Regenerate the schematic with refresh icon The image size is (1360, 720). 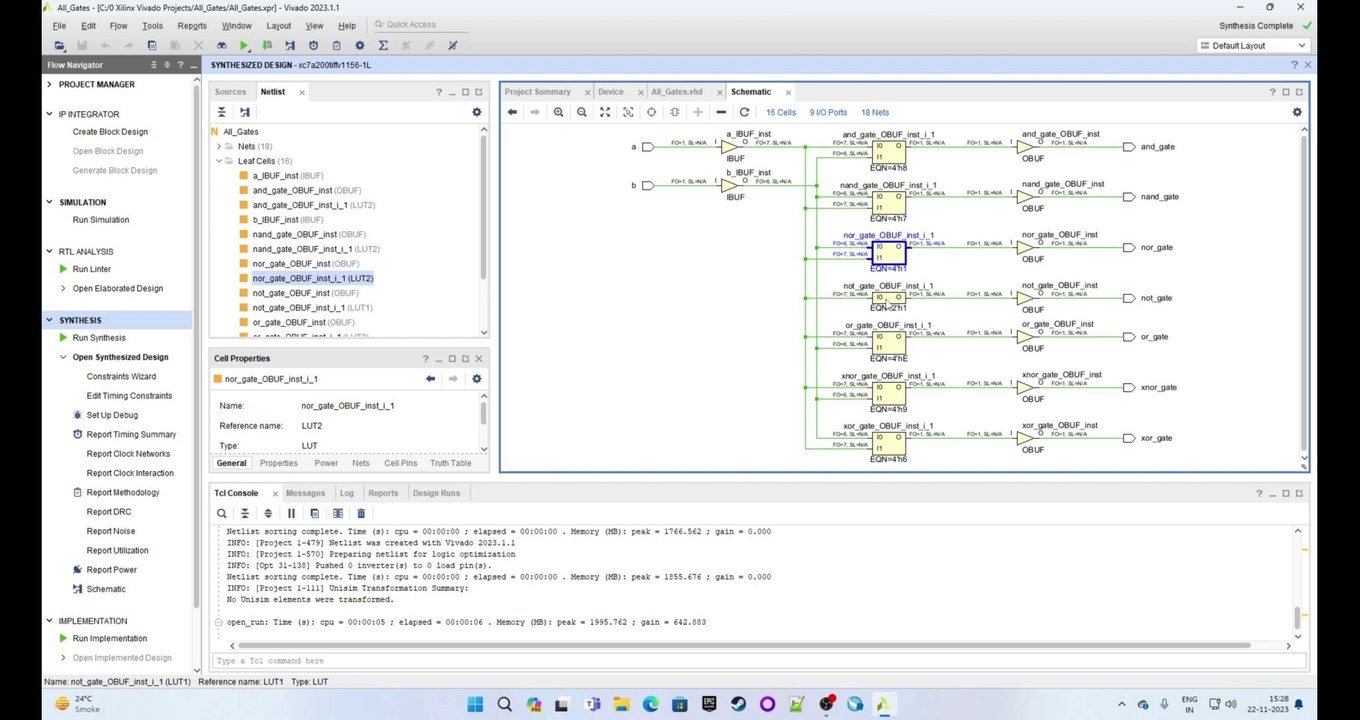coord(744,112)
